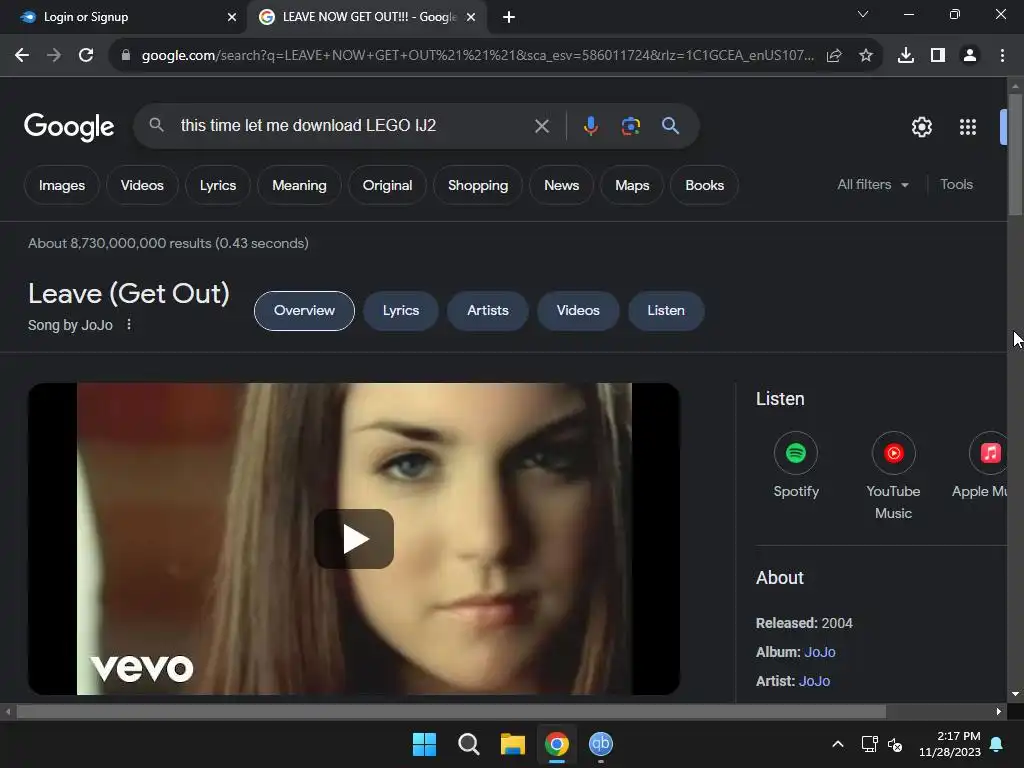Viewport: 1024px width, 768px height.
Task: Filter results by Books
Action: point(705,185)
